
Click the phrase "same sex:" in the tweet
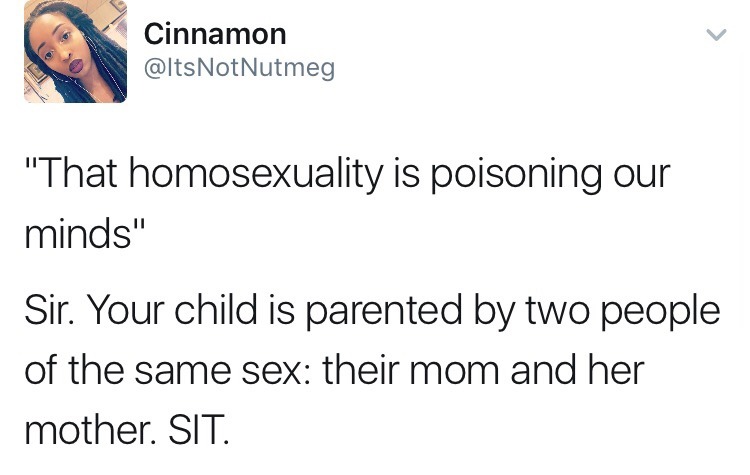[218, 371]
